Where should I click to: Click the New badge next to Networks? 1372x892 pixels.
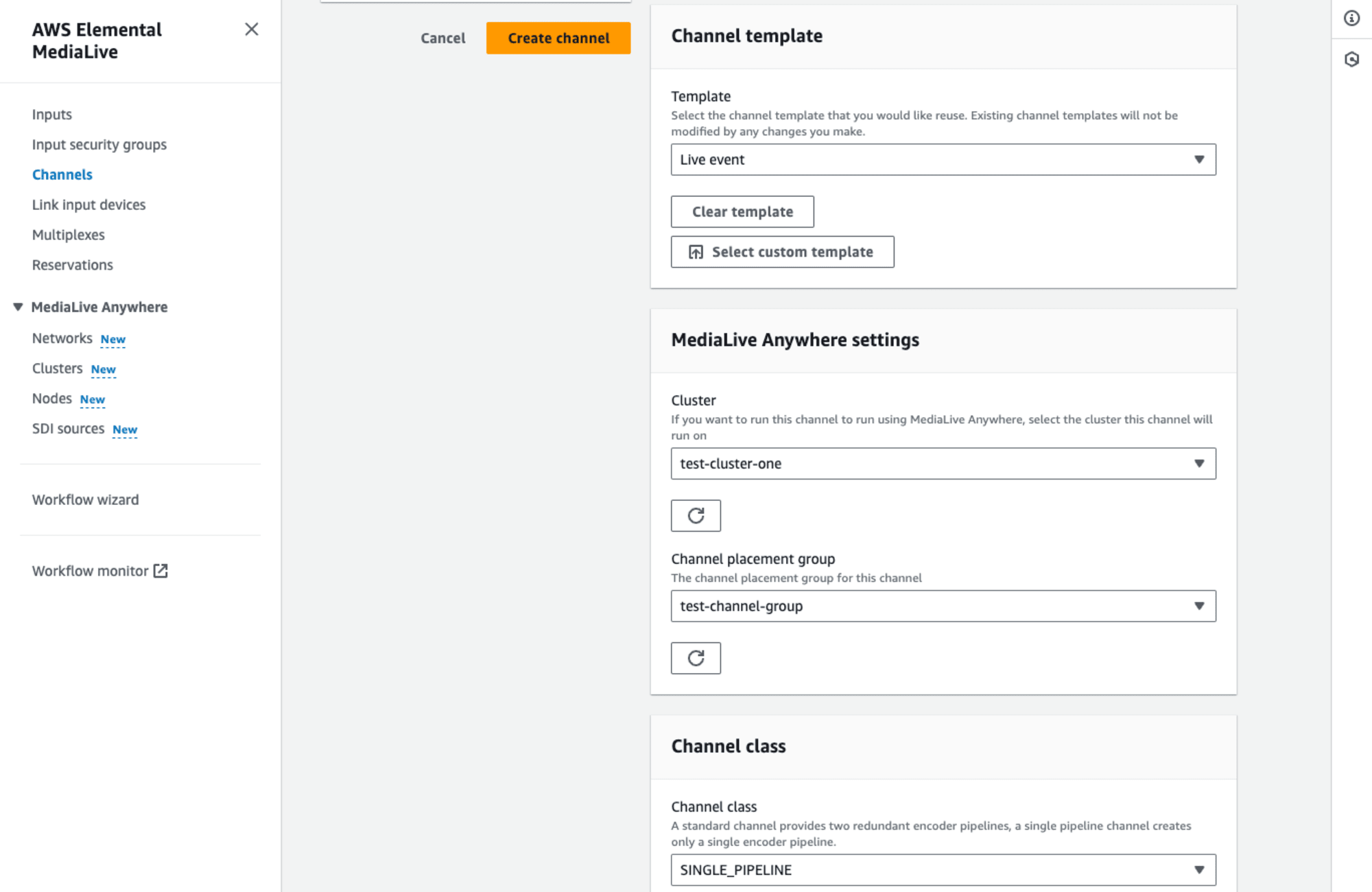coord(113,340)
